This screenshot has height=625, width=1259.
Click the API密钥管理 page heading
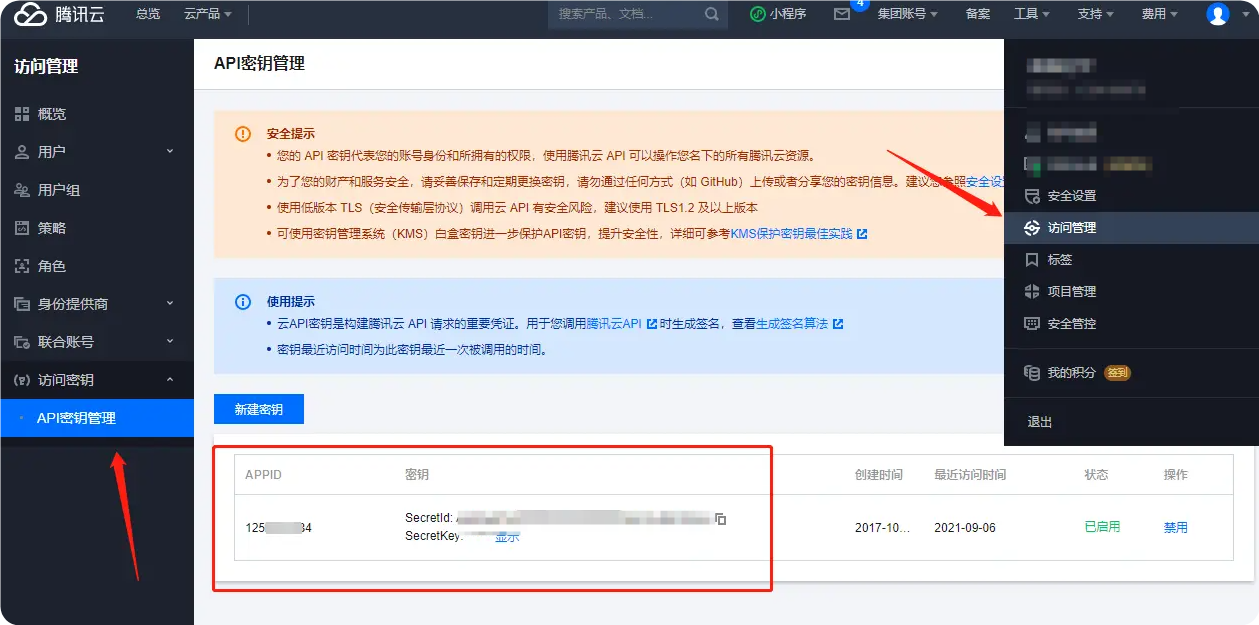(259, 63)
